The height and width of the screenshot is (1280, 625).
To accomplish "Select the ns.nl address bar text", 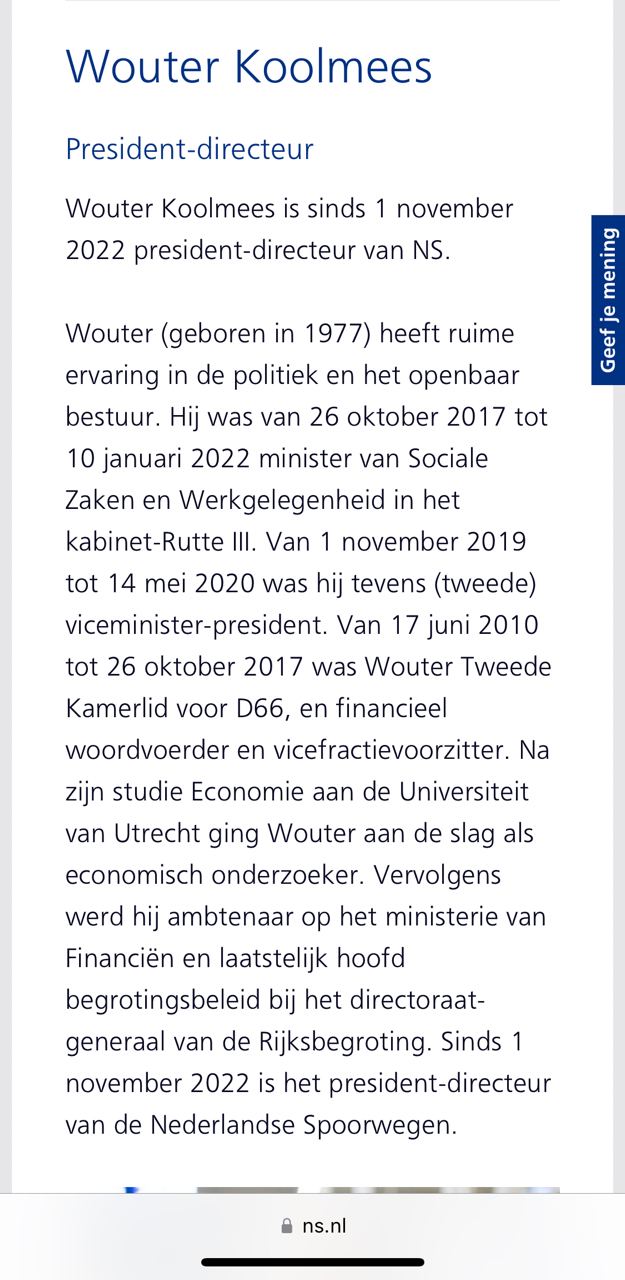I will (323, 1226).
